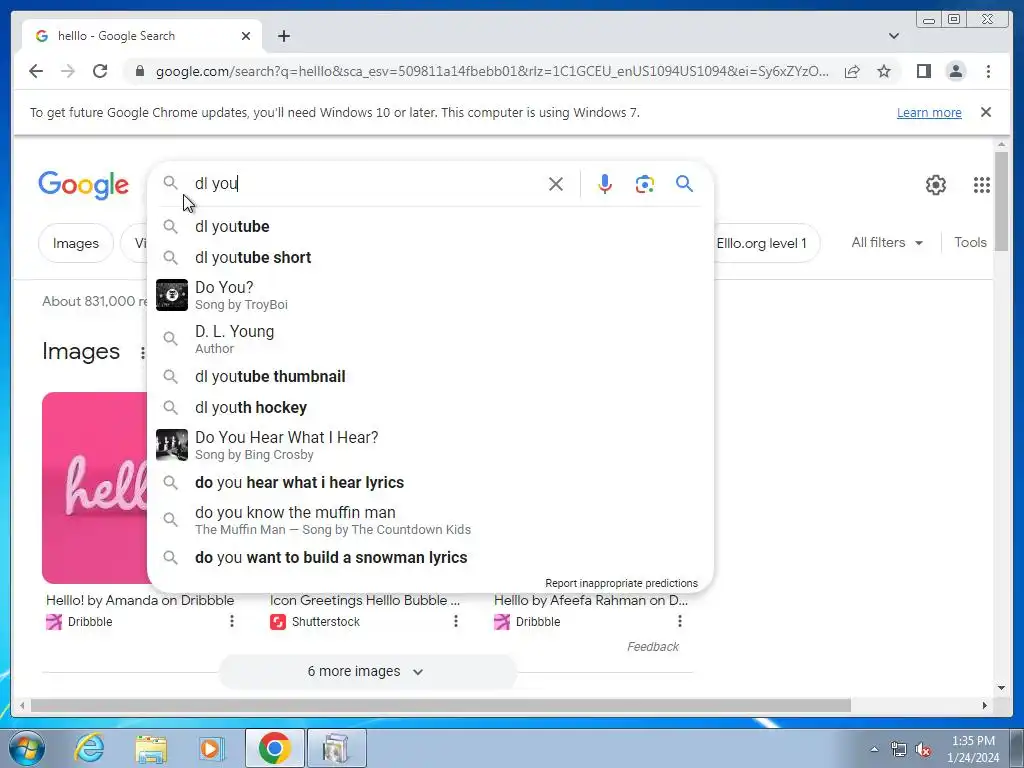Click inside the search box containing 'dl you'
Screen dimensions: 1024x768
pyautogui.click(x=366, y=184)
